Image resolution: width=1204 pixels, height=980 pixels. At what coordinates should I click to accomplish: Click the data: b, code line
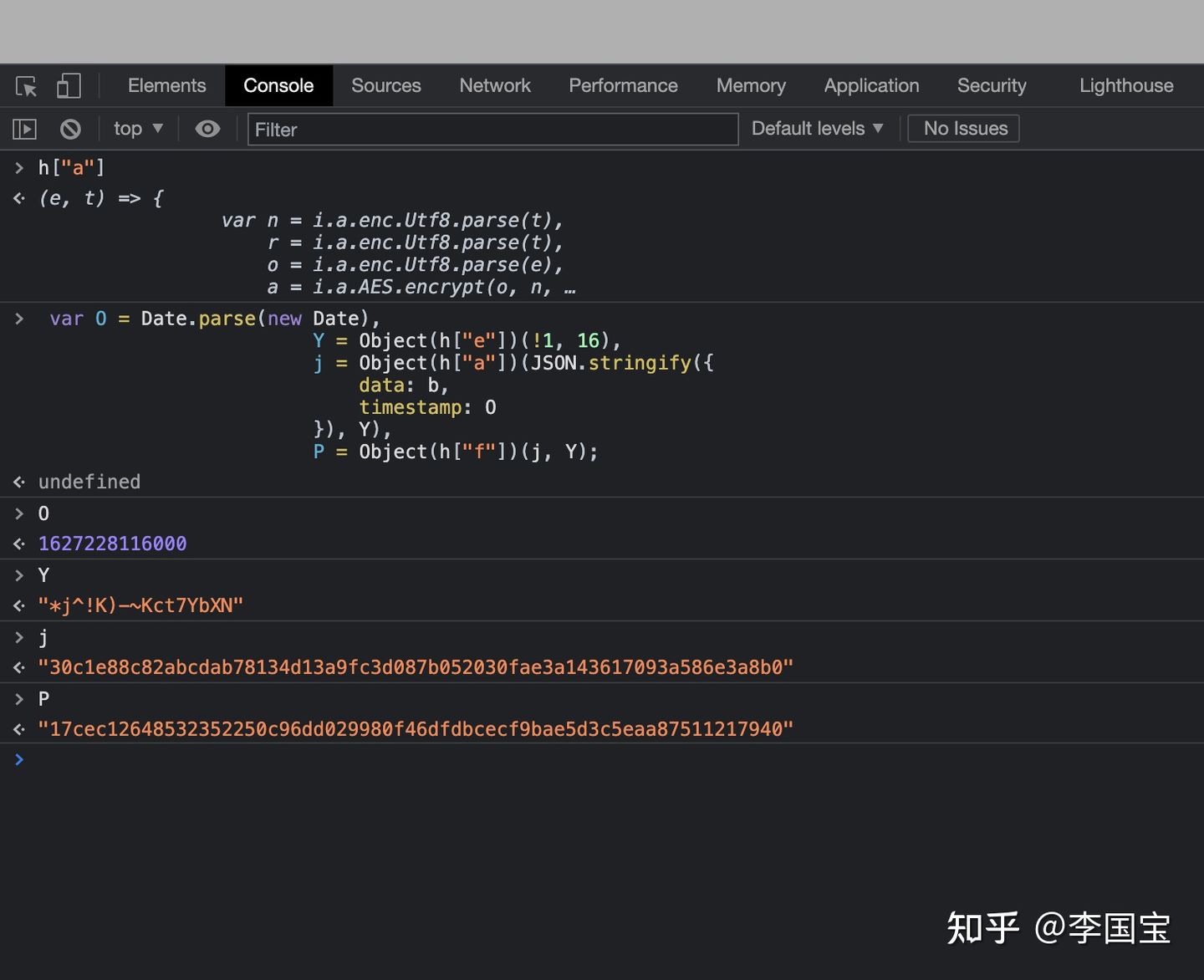[404, 385]
